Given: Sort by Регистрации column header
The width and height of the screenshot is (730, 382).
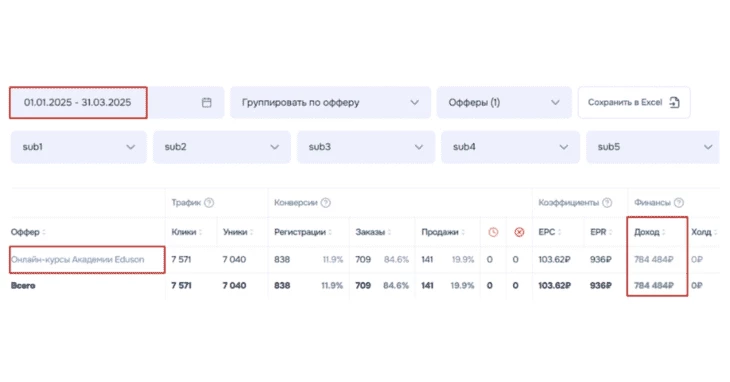Looking at the screenshot, I should pyautogui.click(x=303, y=232).
